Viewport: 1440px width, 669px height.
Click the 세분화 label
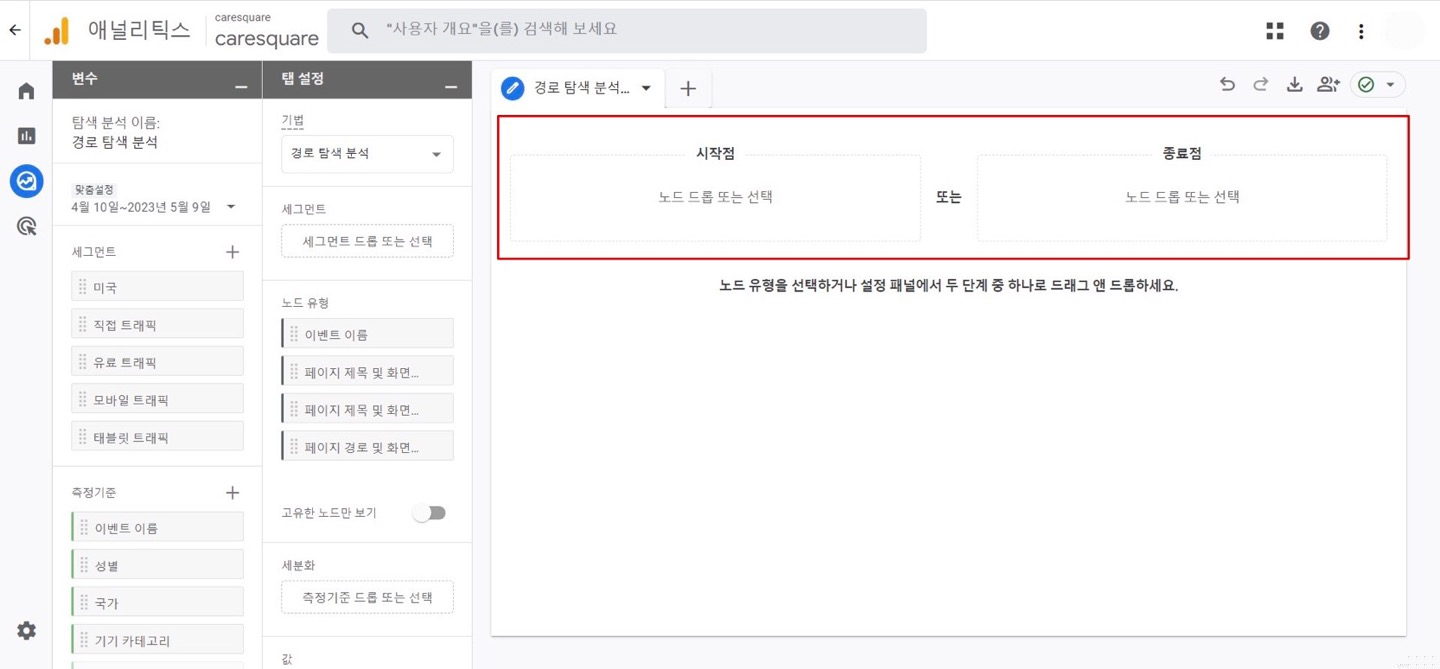298,565
